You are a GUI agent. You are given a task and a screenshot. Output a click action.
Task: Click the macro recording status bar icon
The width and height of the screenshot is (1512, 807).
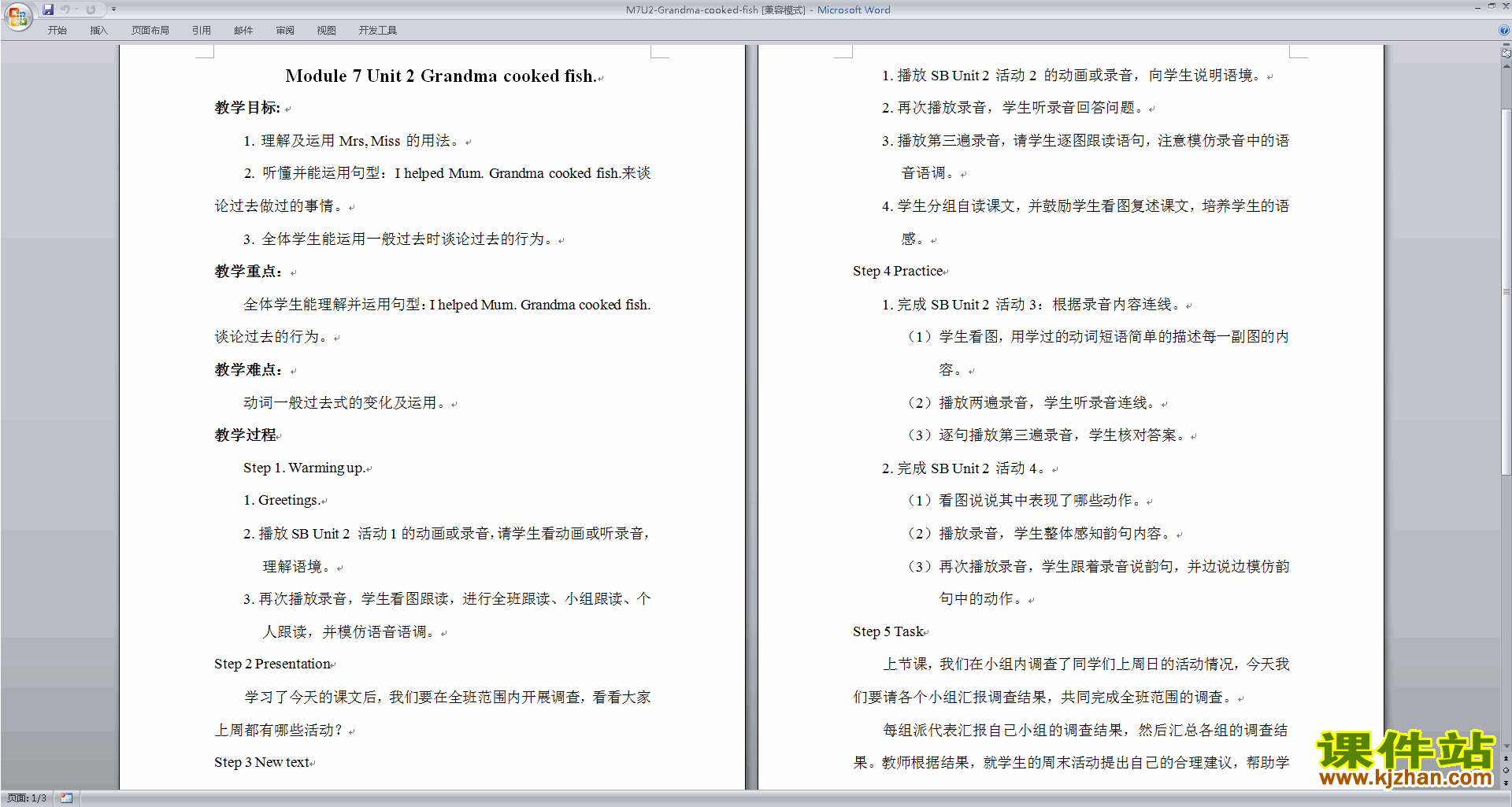tap(66, 798)
